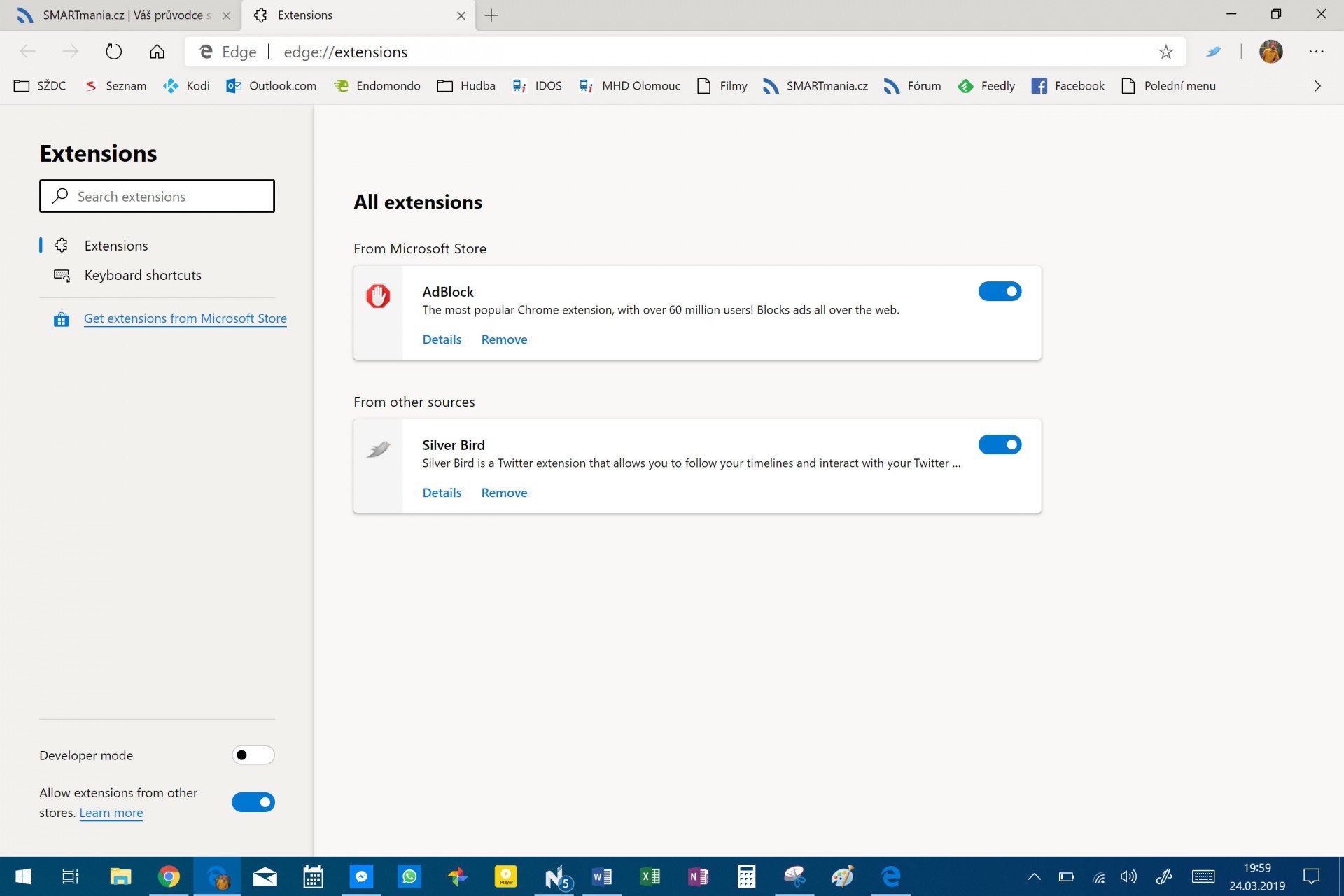The image size is (1344, 896).
Task: Open Task View on the taskbar
Action: click(x=71, y=876)
